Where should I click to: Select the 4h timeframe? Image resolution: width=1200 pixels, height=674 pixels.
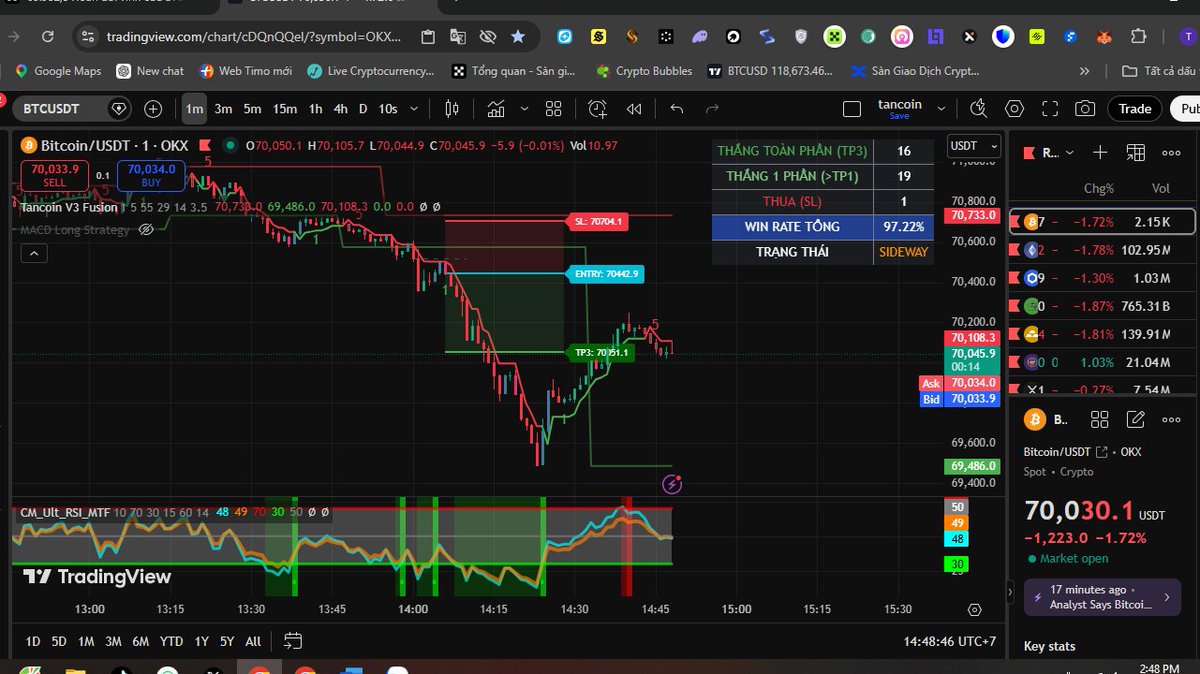(341, 108)
